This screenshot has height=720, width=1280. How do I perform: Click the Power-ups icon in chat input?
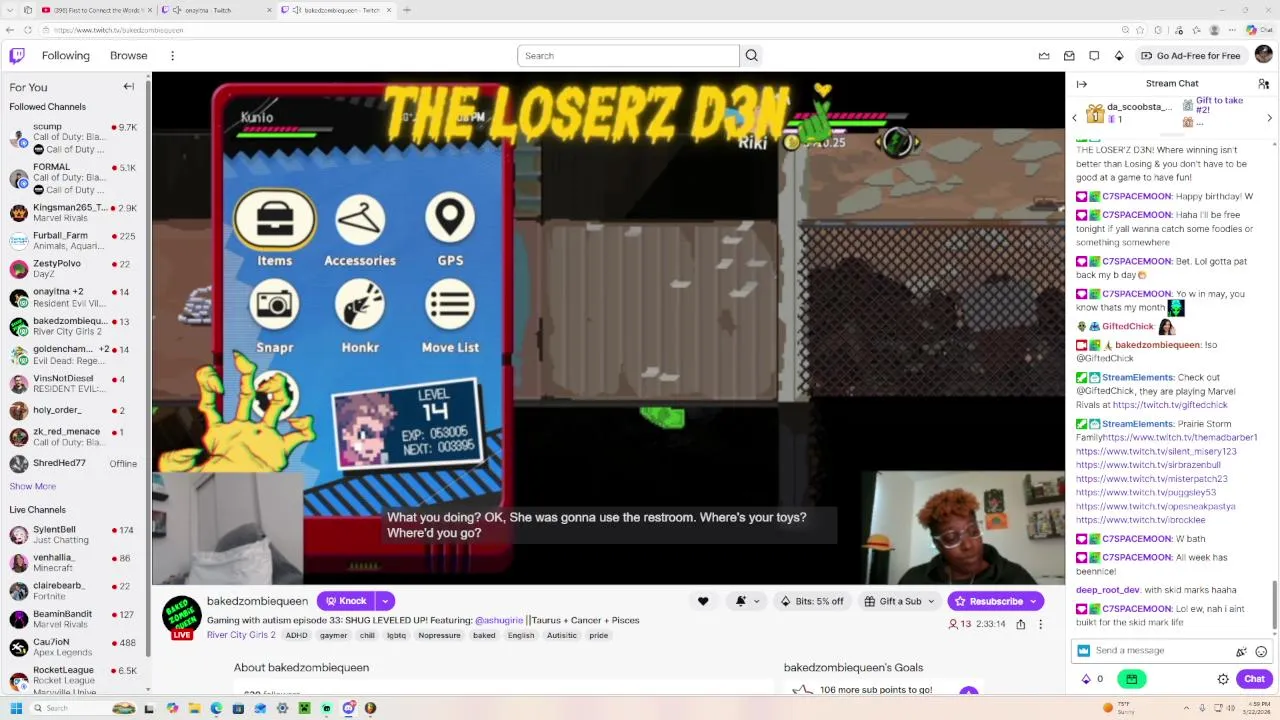tap(1241, 651)
